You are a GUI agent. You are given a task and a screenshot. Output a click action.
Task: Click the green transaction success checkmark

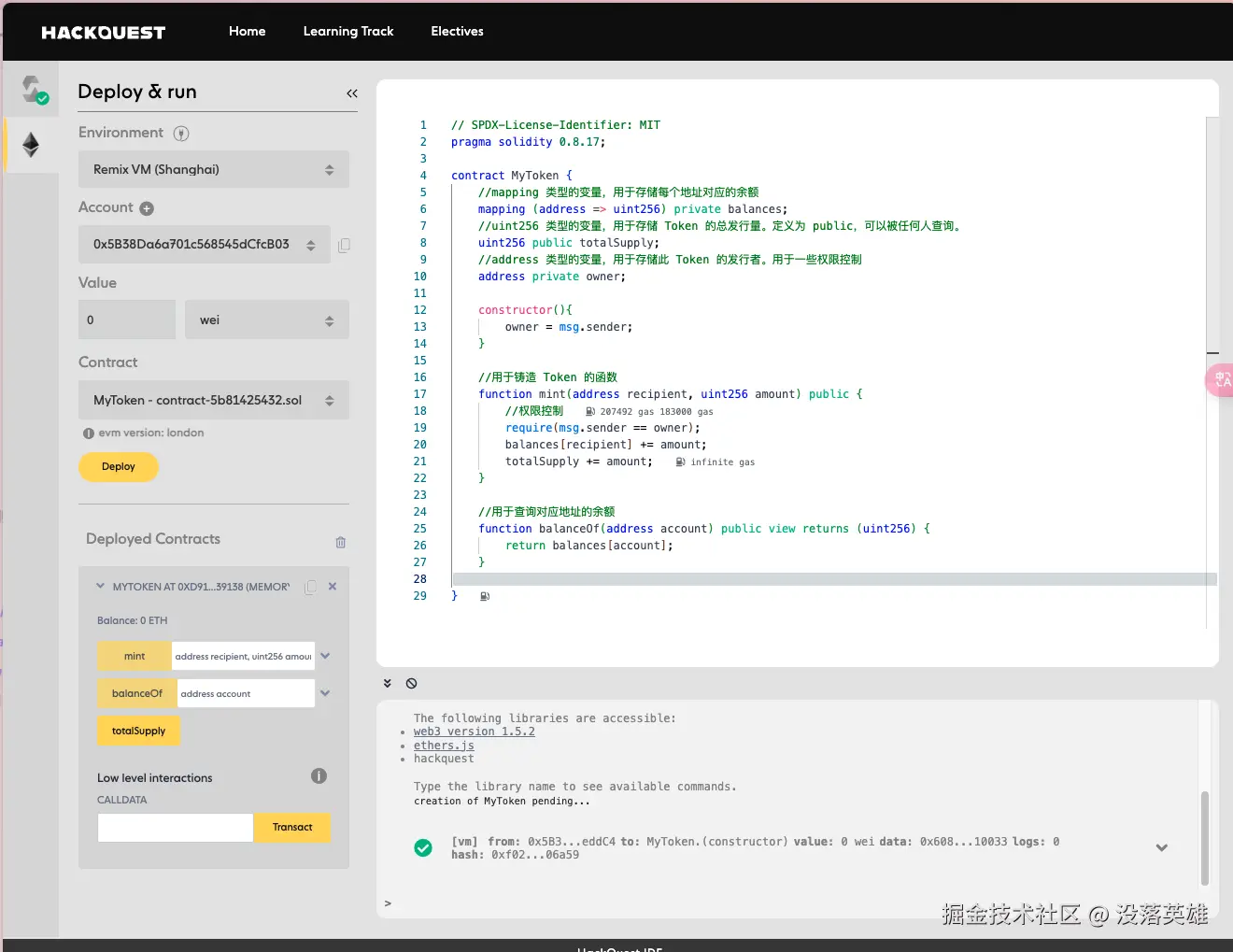click(423, 847)
